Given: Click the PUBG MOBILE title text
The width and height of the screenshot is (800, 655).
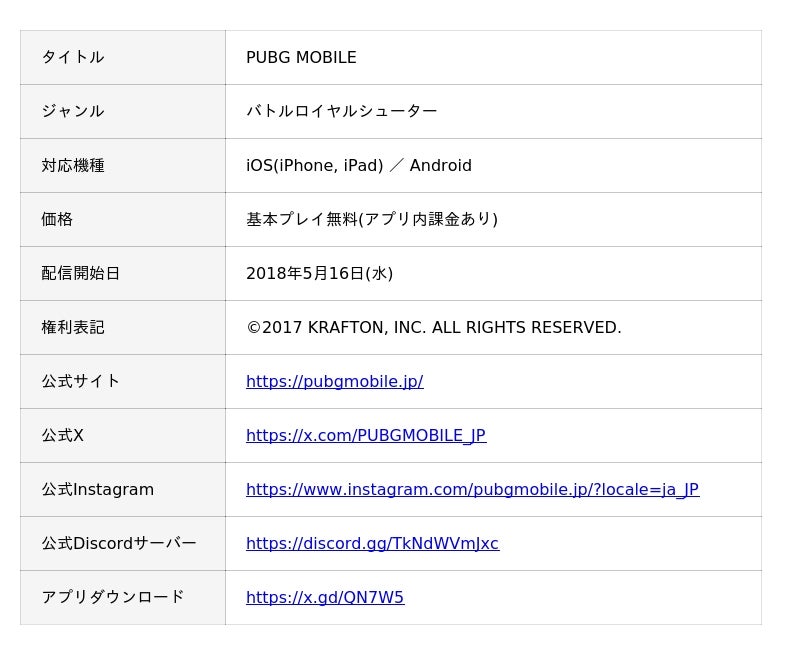Looking at the screenshot, I should [301, 58].
